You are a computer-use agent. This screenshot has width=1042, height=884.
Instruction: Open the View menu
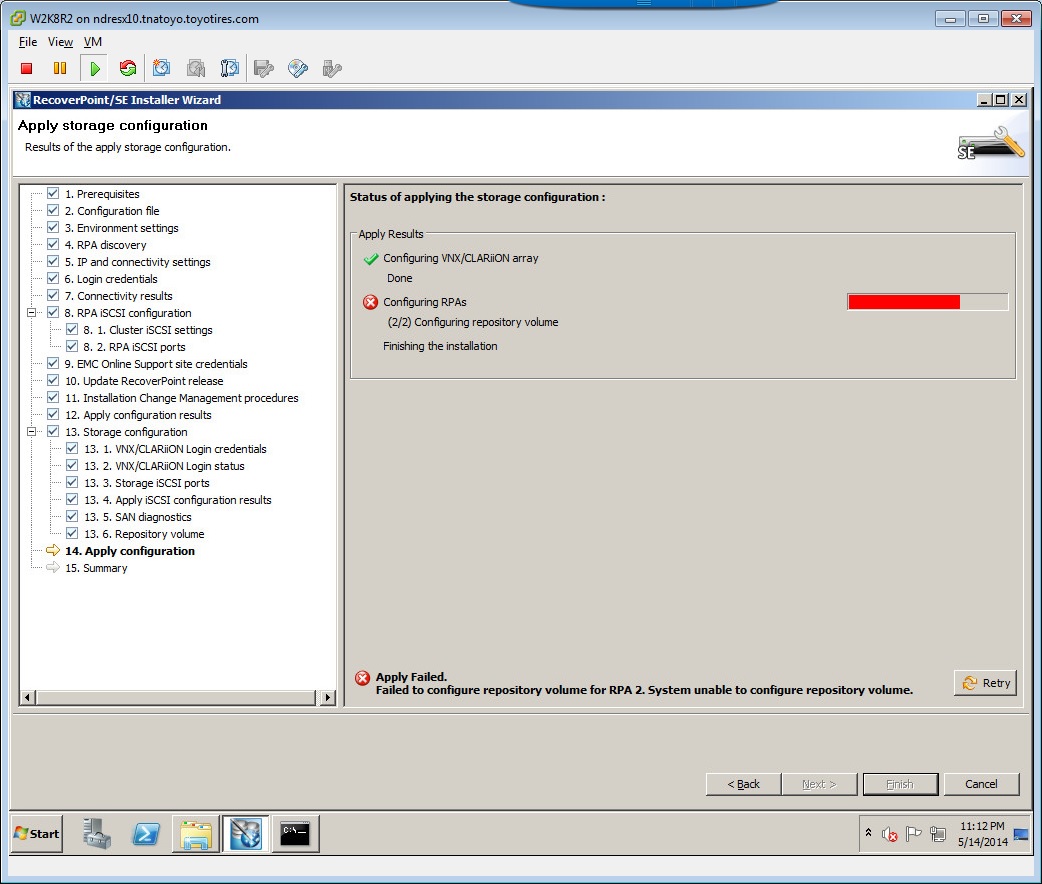(60, 42)
